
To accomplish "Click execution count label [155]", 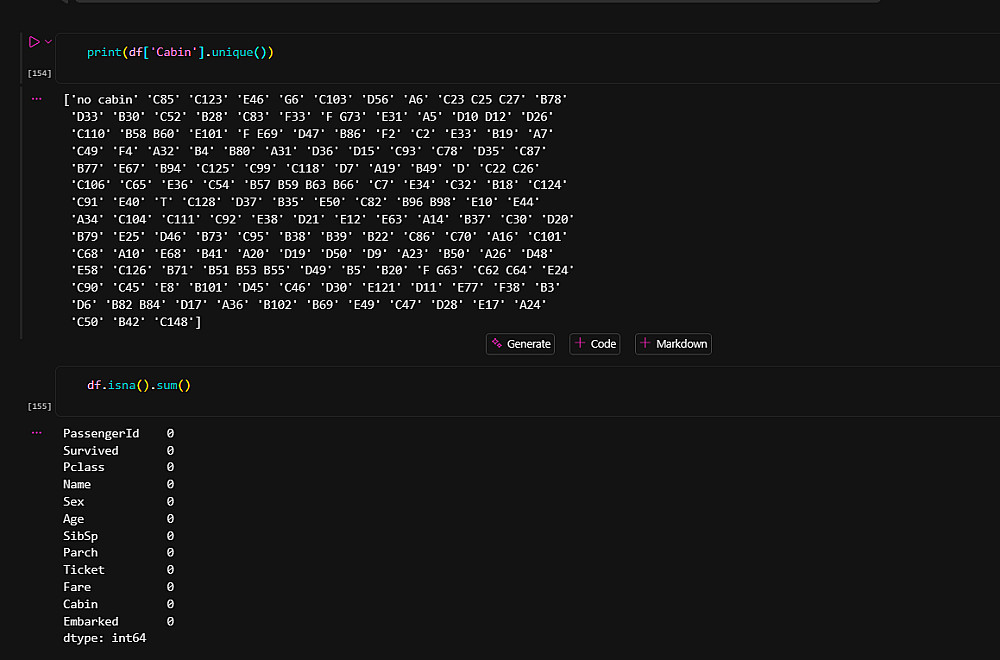I will click(39, 406).
